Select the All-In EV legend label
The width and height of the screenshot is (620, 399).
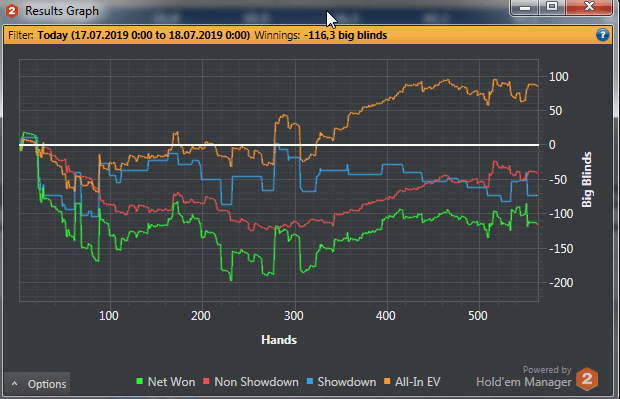click(418, 382)
